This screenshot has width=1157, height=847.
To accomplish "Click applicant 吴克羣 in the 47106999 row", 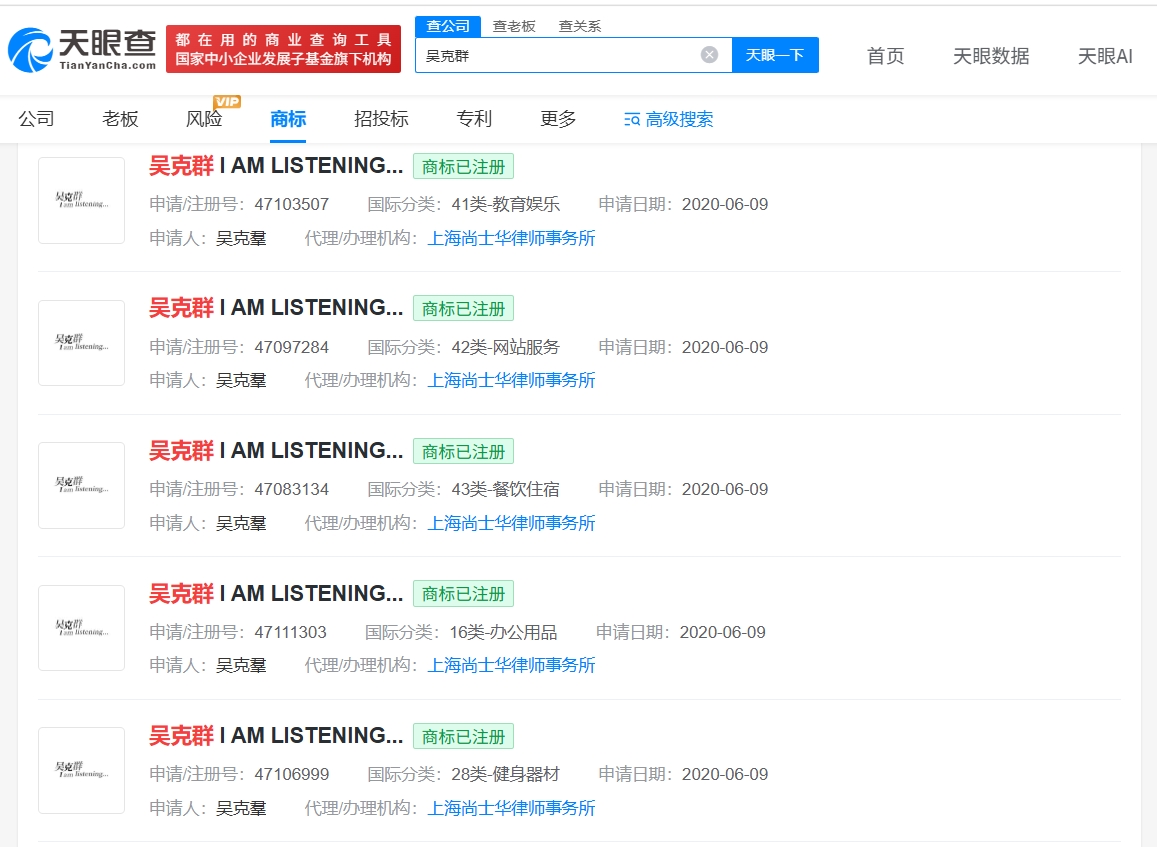I will point(241,808).
